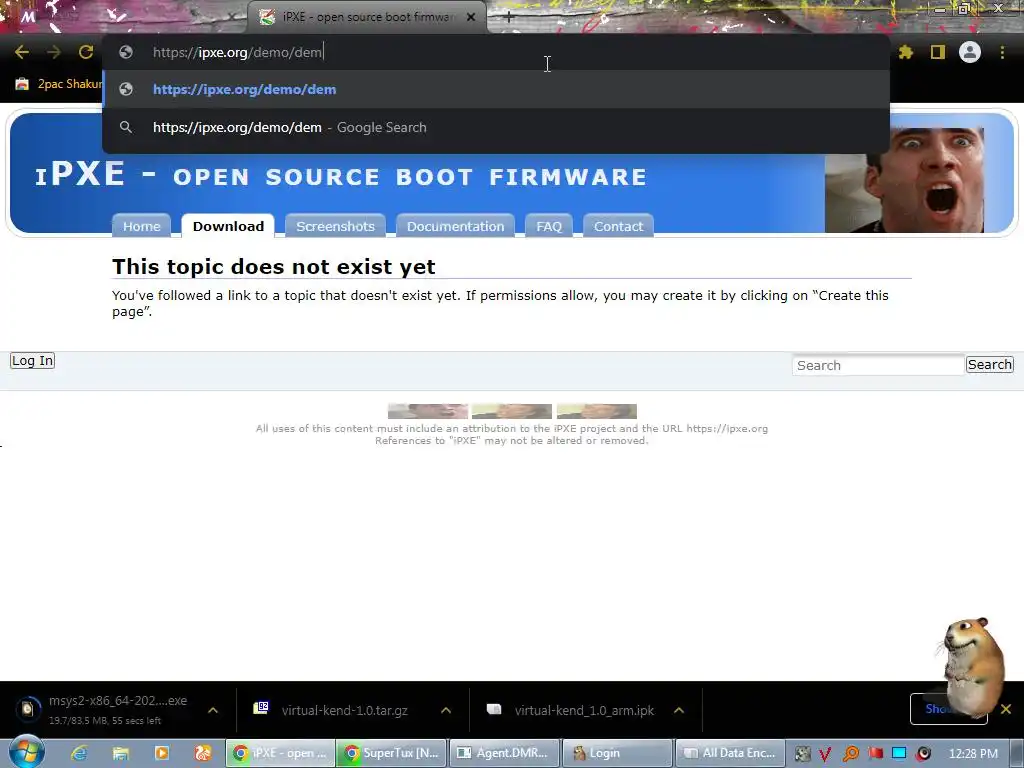
Task: Expand options for virtual-kend_1.0_arm.ipk
Action: (x=679, y=710)
